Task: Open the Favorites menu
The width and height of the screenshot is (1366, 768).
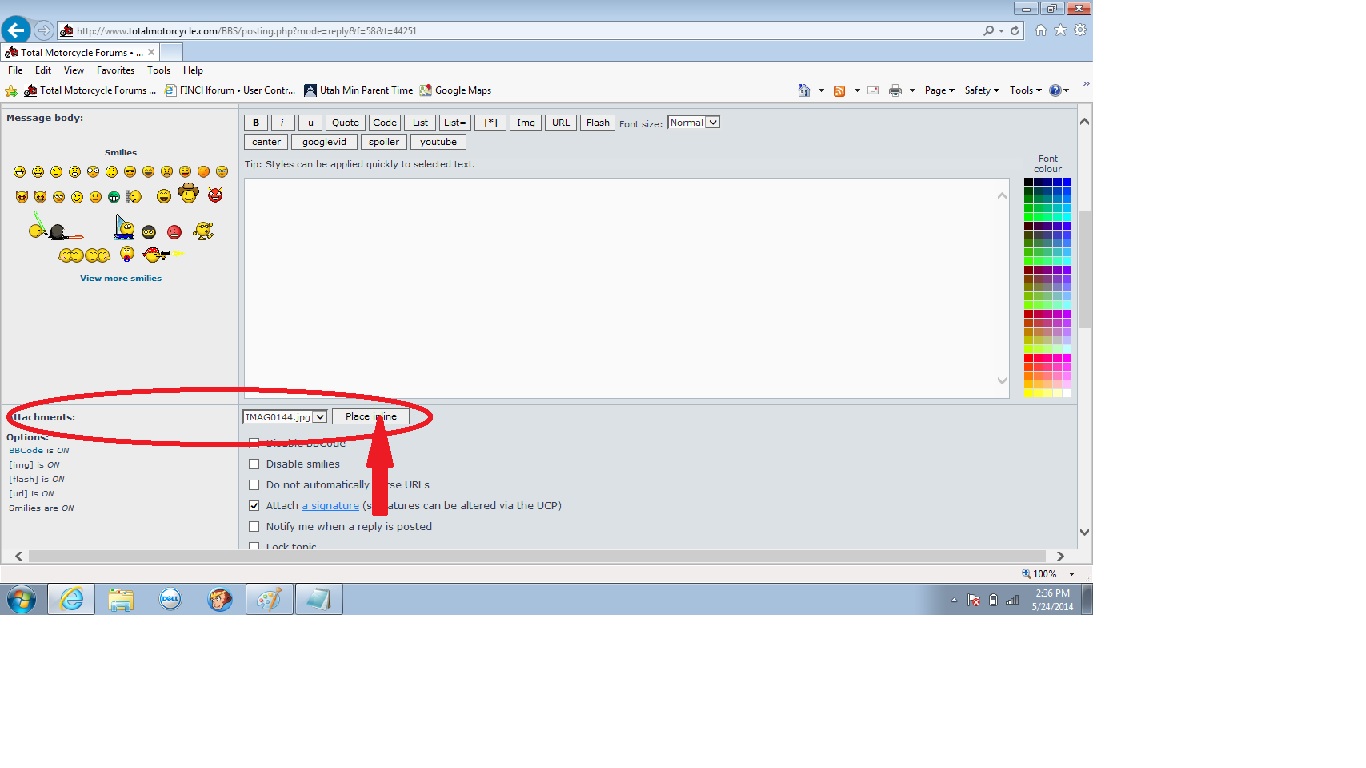Action: [116, 70]
